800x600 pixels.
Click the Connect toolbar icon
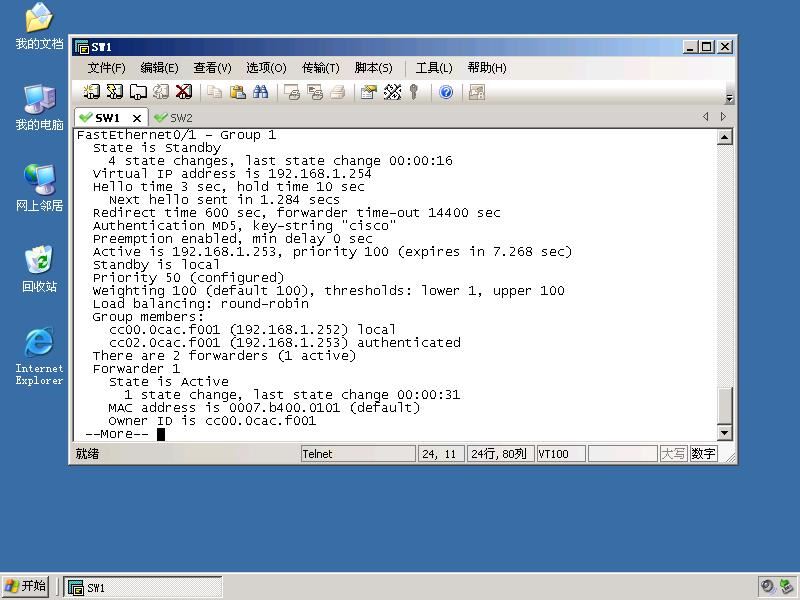[x=91, y=92]
